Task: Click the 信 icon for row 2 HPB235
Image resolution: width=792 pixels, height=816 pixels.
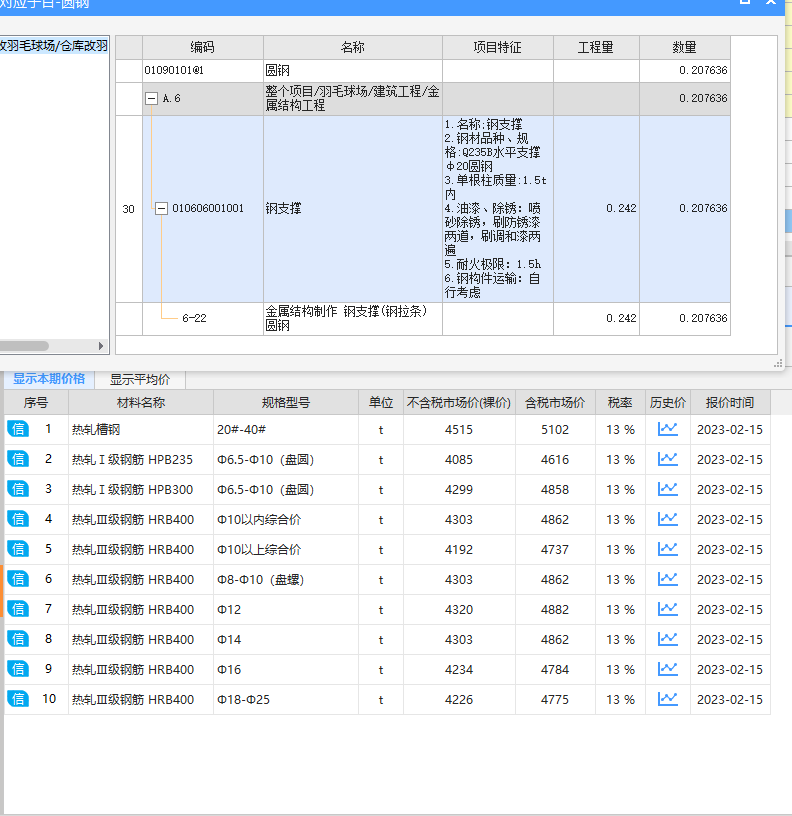Action: click(x=18, y=460)
